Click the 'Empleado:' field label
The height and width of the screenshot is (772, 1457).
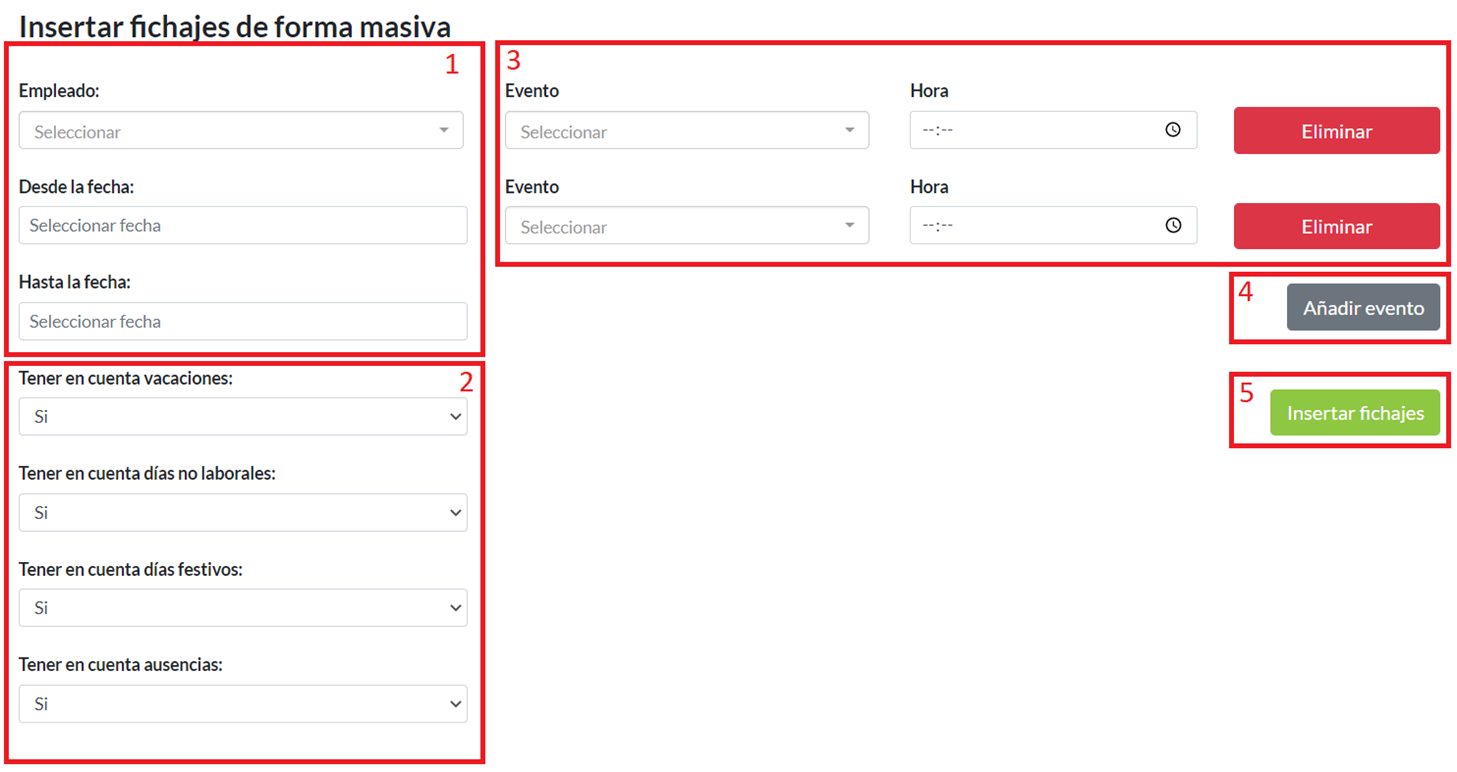[x=59, y=91]
